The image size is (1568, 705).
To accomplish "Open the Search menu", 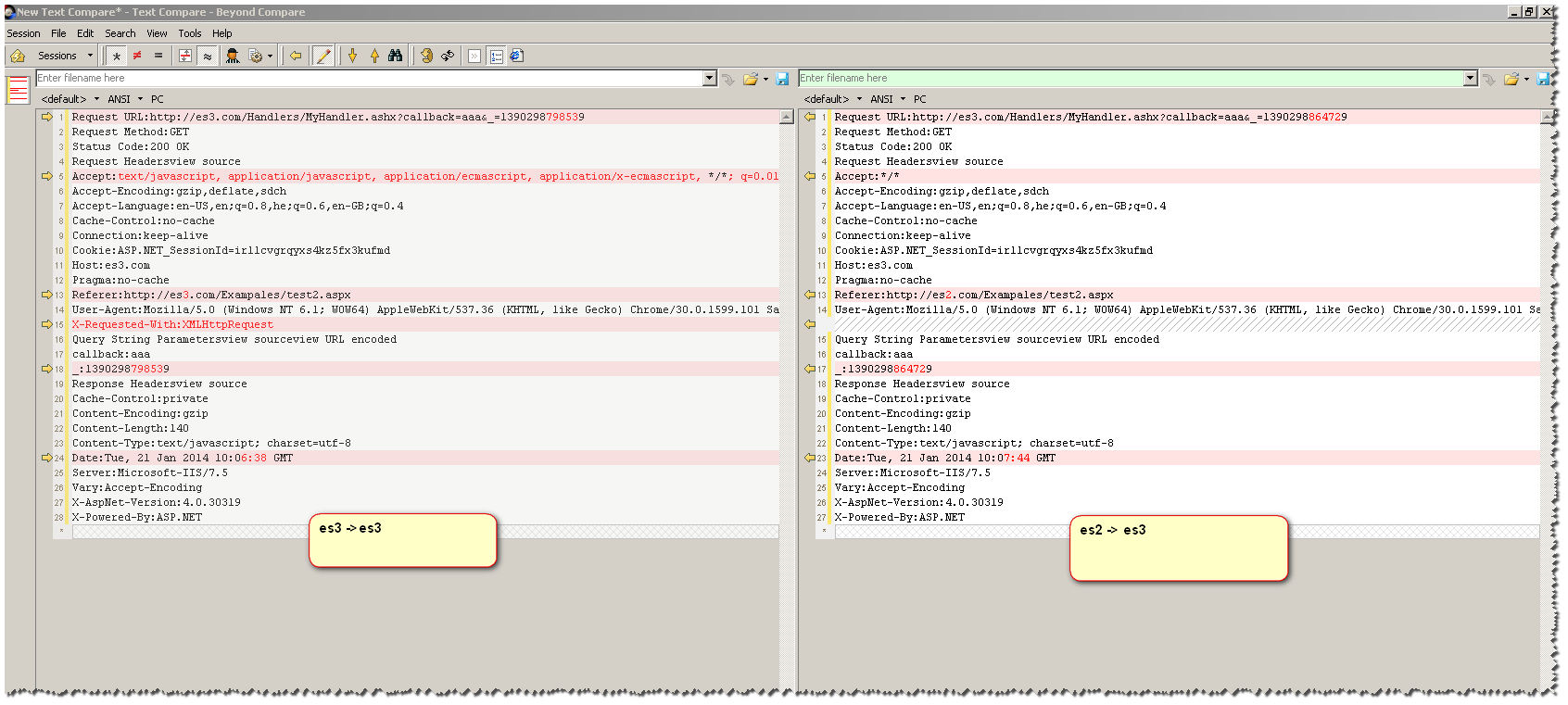I will click(120, 33).
